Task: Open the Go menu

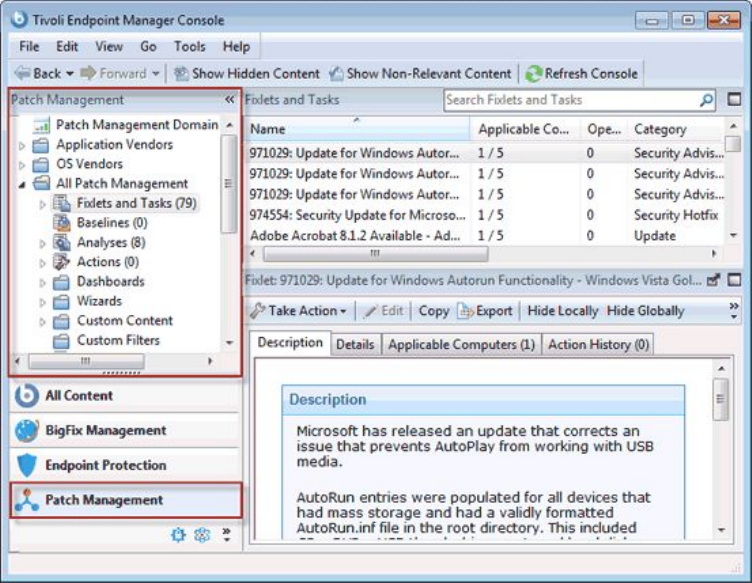Action: [148, 47]
